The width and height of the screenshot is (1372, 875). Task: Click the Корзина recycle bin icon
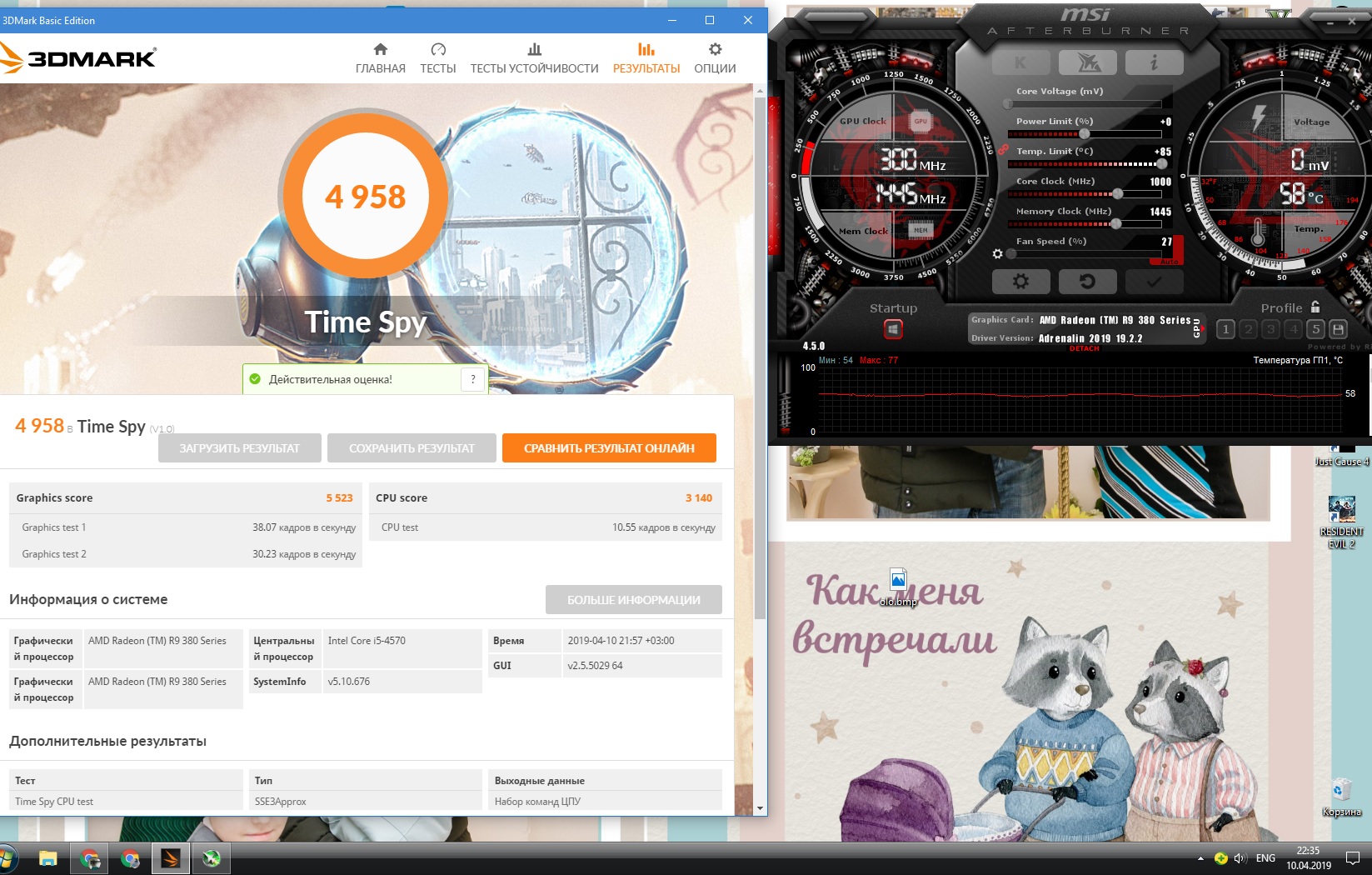coord(1341,797)
